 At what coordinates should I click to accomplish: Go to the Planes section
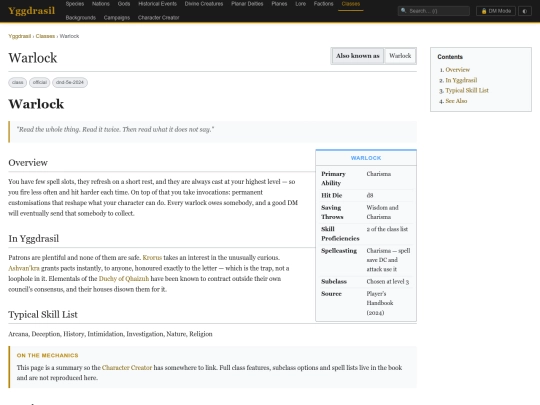click(x=279, y=4)
